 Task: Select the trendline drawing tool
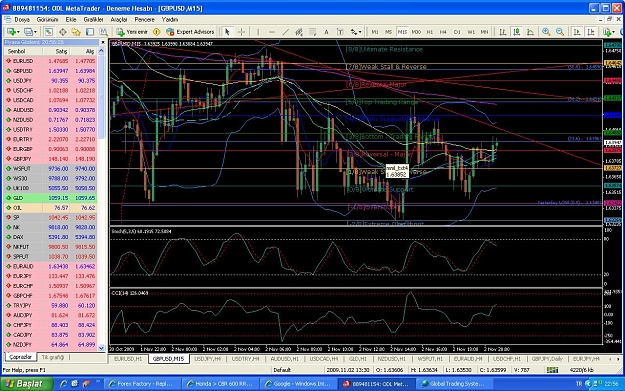click(x=285, y=32)
